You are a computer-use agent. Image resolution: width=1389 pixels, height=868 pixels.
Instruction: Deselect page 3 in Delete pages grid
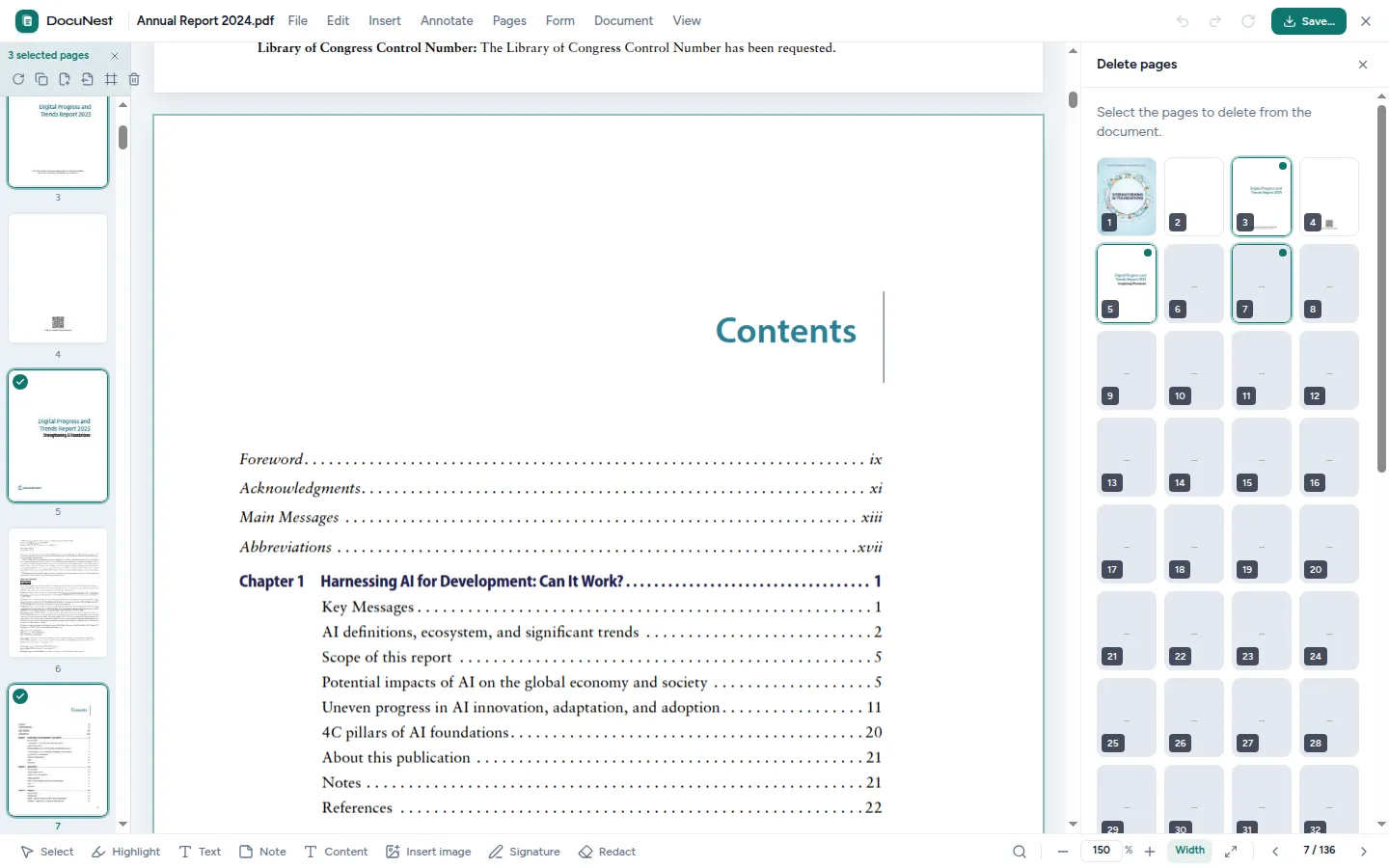(1262, 197)
